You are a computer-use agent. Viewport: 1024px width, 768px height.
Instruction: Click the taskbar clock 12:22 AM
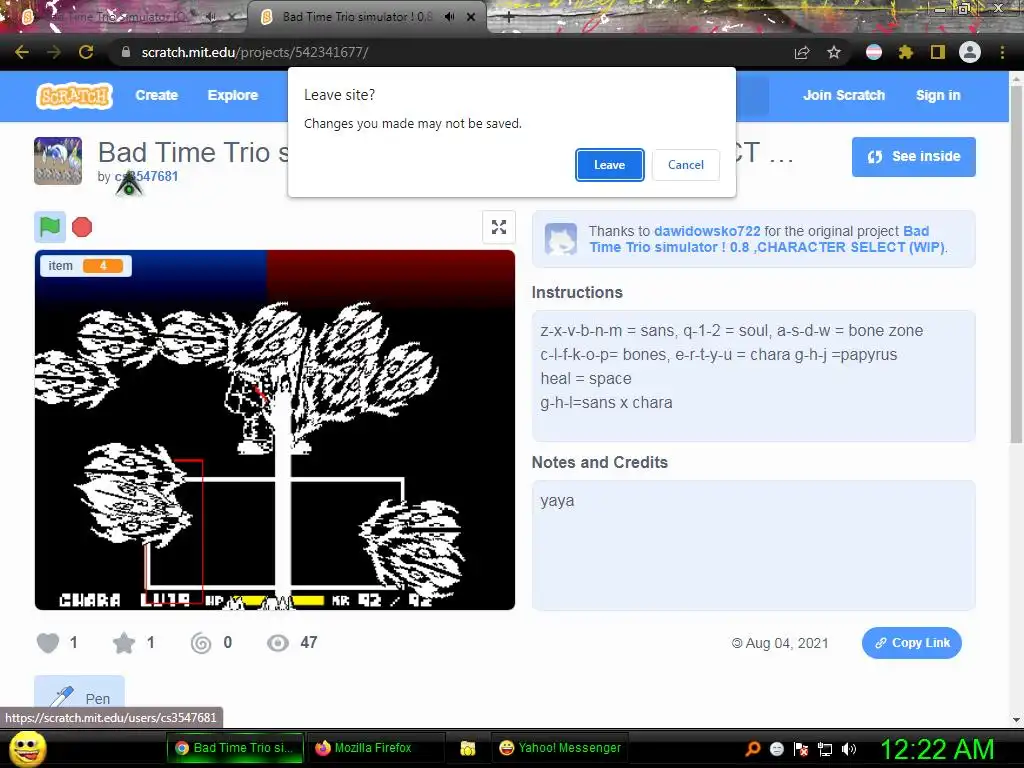(938, 748)
